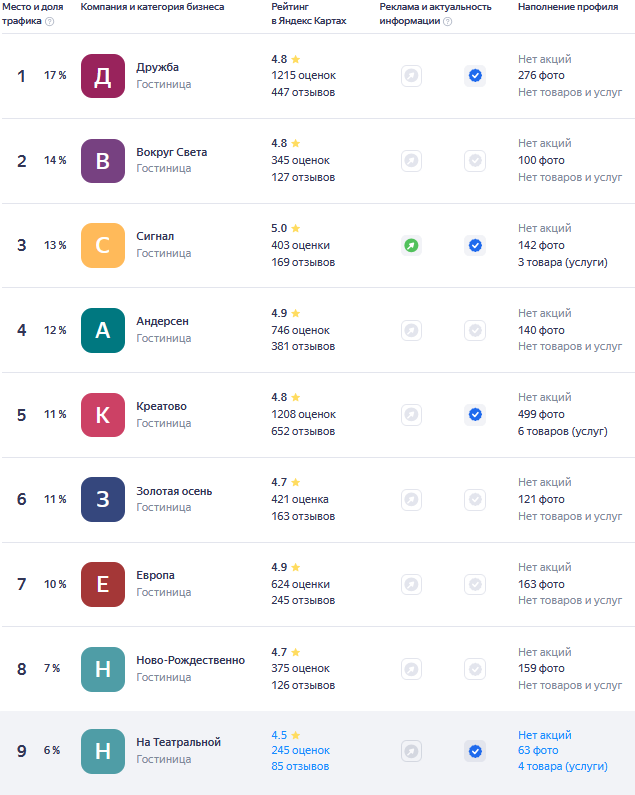Viewport: 635px width, 795px height.
Task: Click the '4 товара (услуги)' link
Action: coord(562,767)
